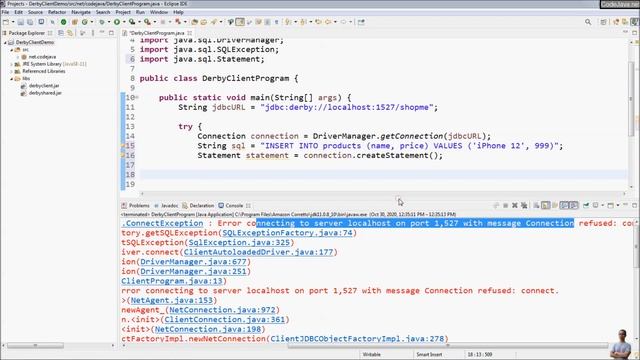Open the Navigate menu
640x360 pixels.
(x=81, y=12)
